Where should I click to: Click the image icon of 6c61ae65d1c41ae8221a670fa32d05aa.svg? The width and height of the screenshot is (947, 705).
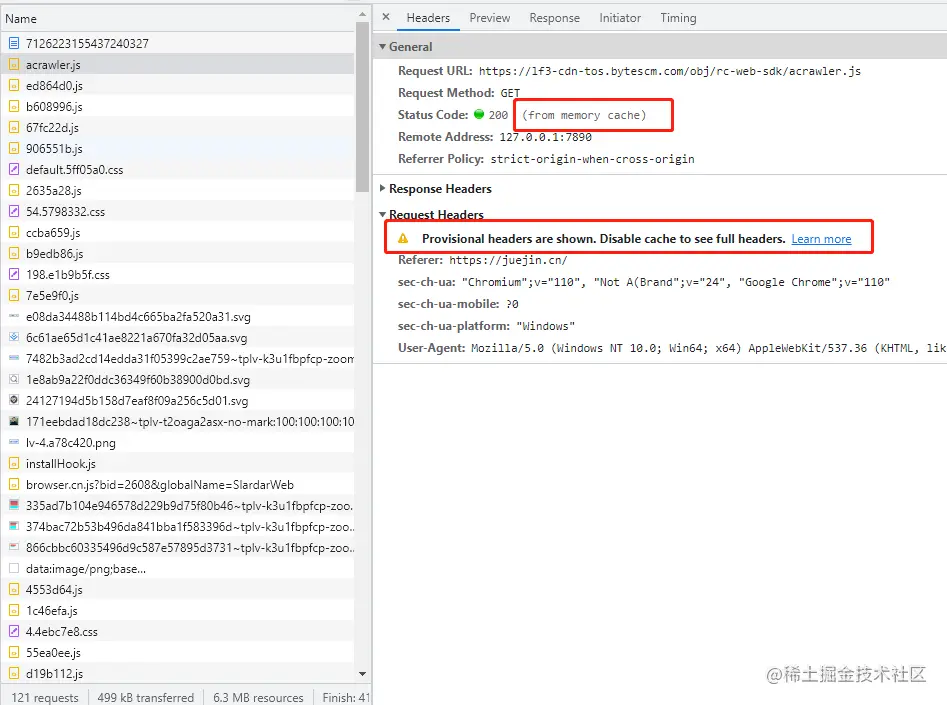click(14, 337)
